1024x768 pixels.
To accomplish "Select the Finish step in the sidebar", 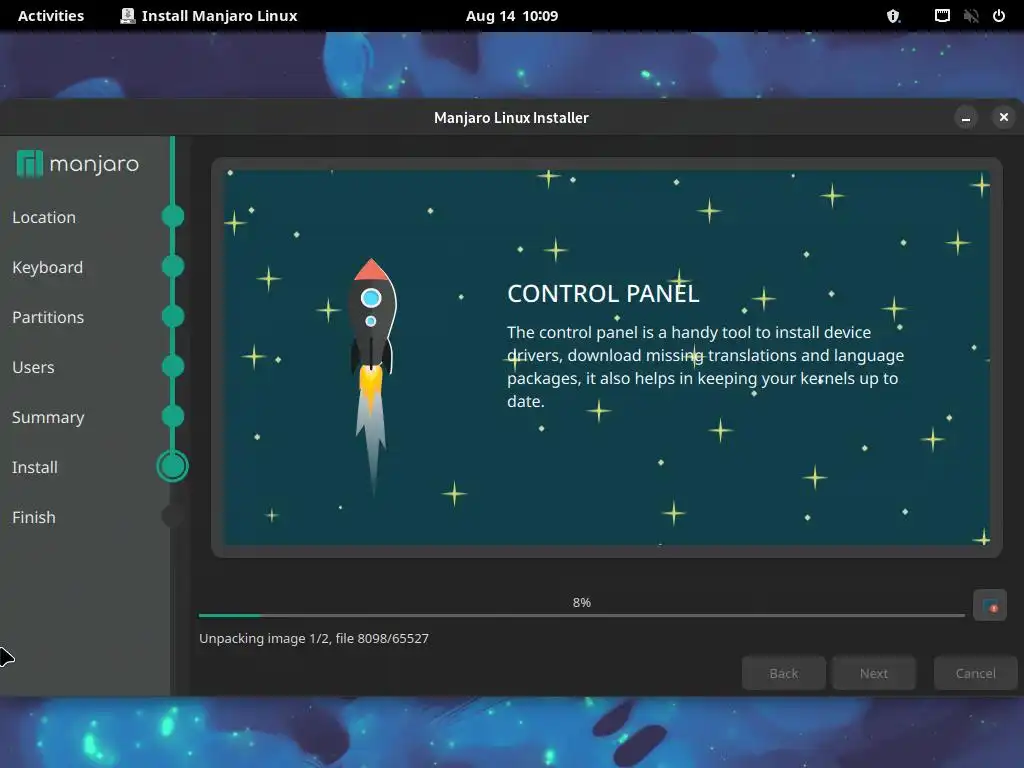I will pos(34,517).
